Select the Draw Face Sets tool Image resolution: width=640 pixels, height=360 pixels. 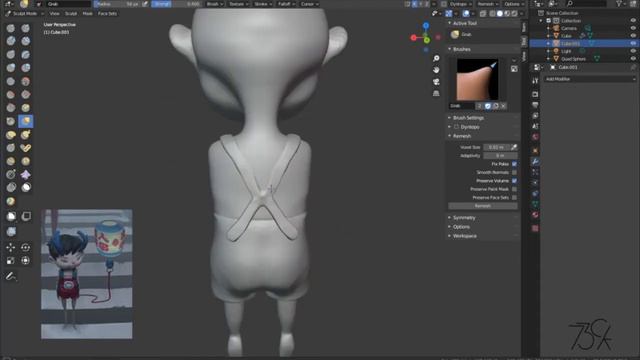coord(11,201)
